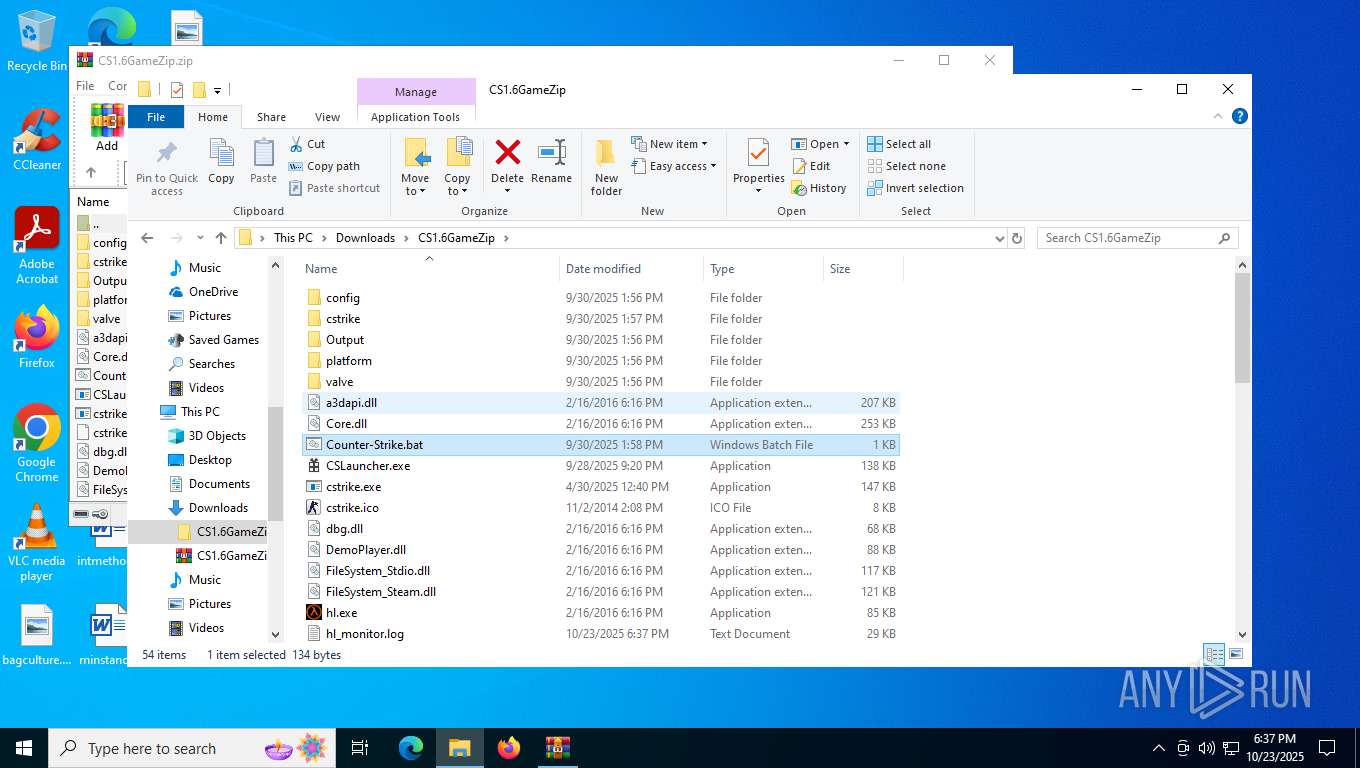Navigate back with the left arrow

147,238
